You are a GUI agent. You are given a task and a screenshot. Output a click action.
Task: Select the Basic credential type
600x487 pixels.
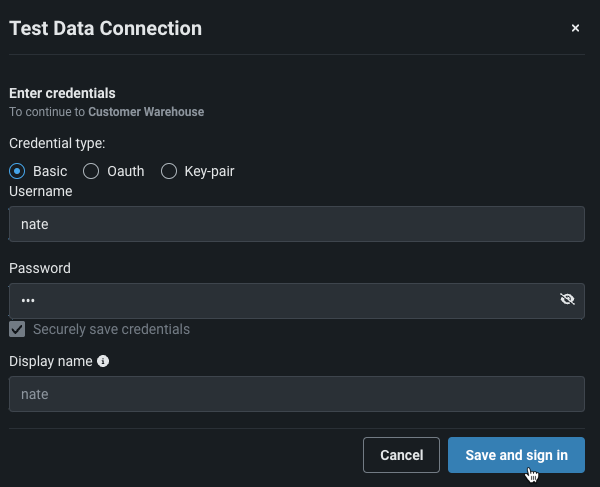17,171
